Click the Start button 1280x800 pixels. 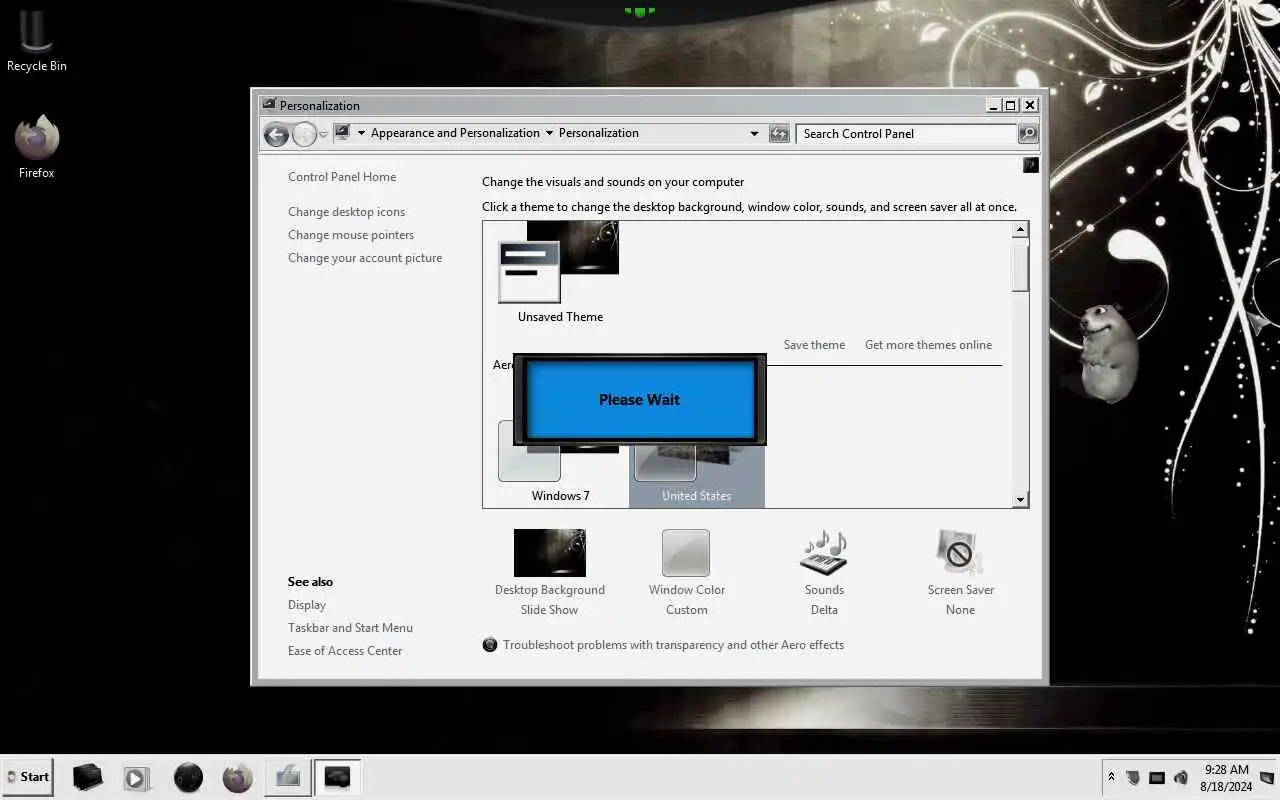(27, 777)
